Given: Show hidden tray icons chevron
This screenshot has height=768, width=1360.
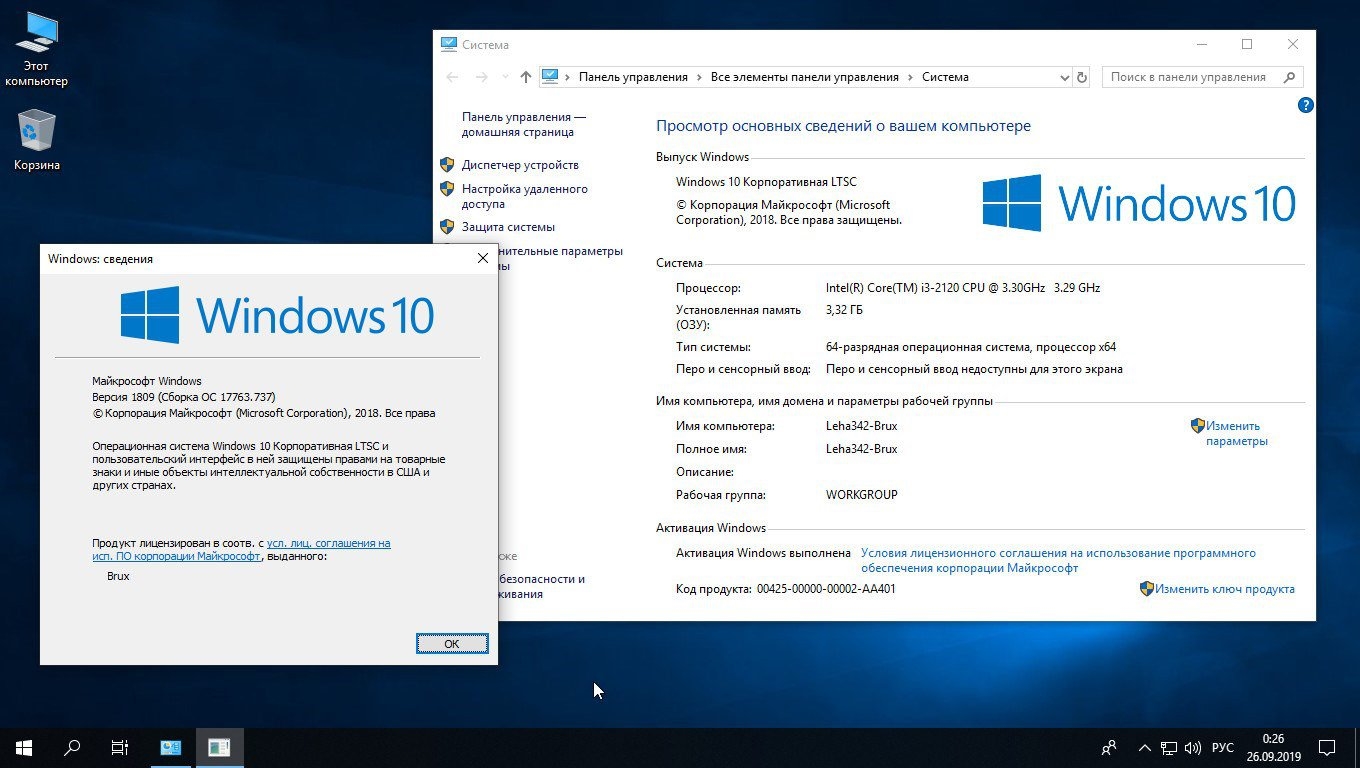Looking at the screenshot, I should [x=1144, y=747].
